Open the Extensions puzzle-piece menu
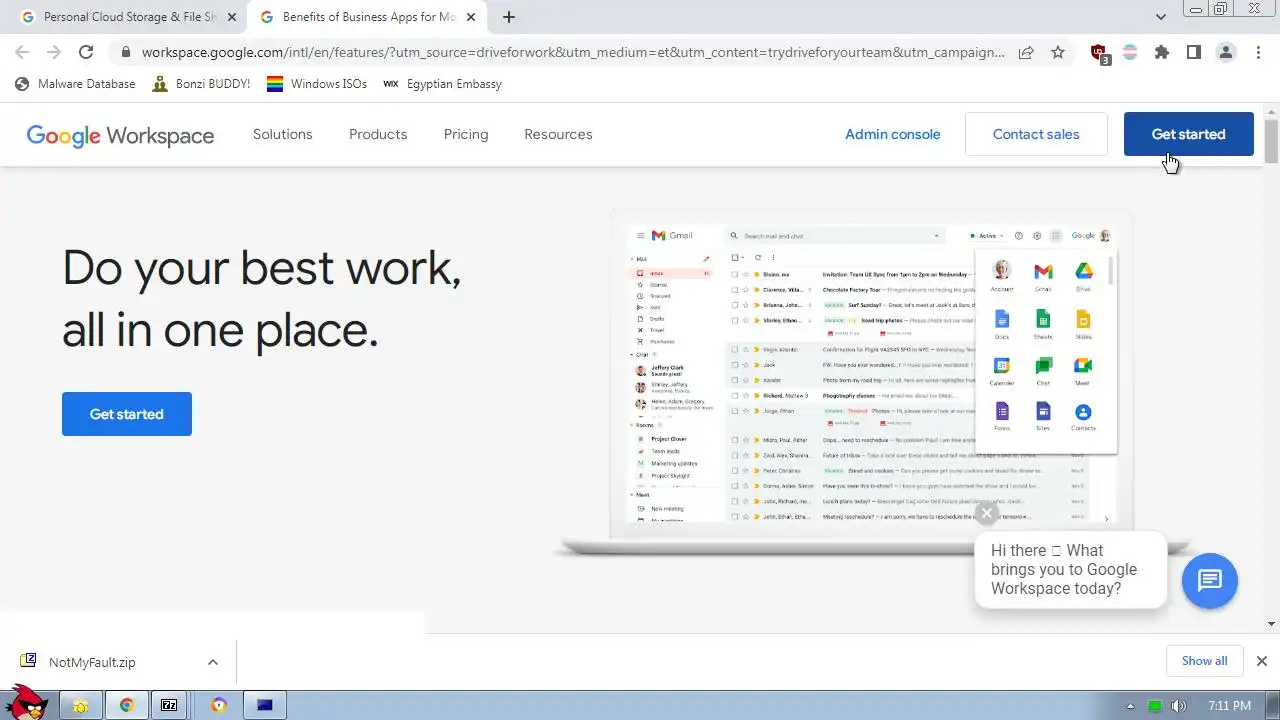This screenshot has width=1280, height=720. 1161,52
